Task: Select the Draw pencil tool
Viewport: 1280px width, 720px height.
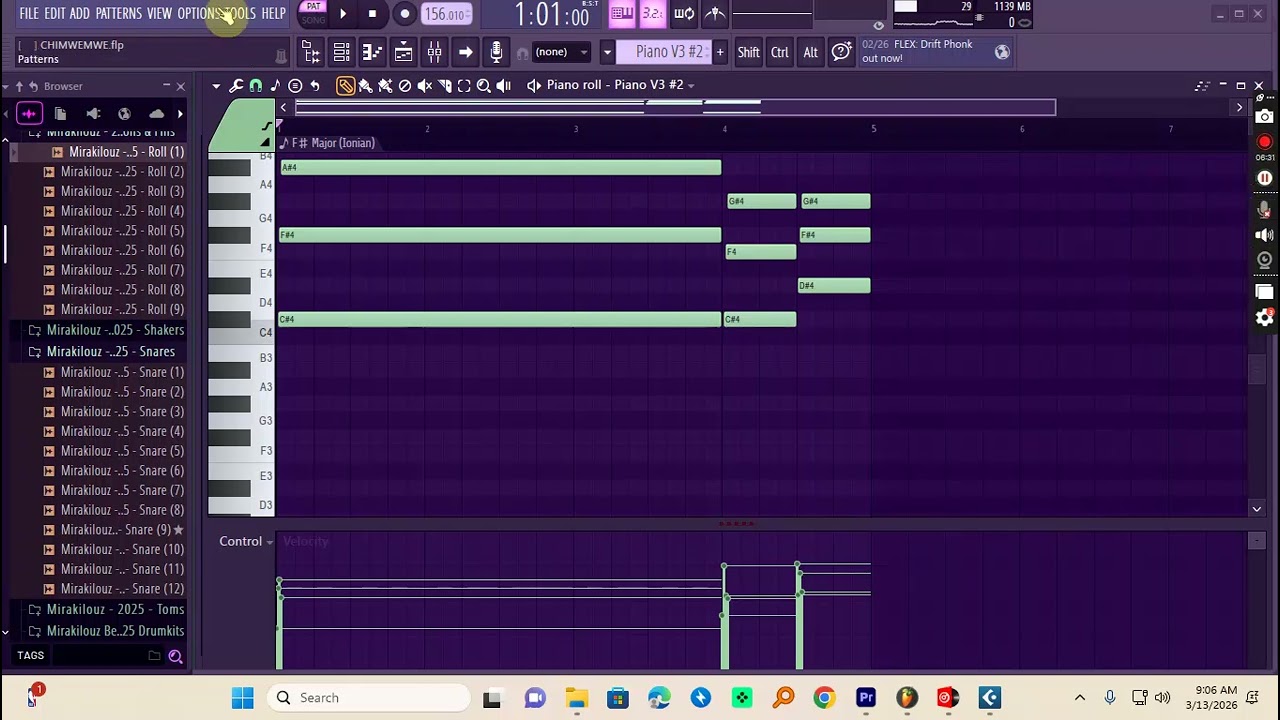Action: 345,86
